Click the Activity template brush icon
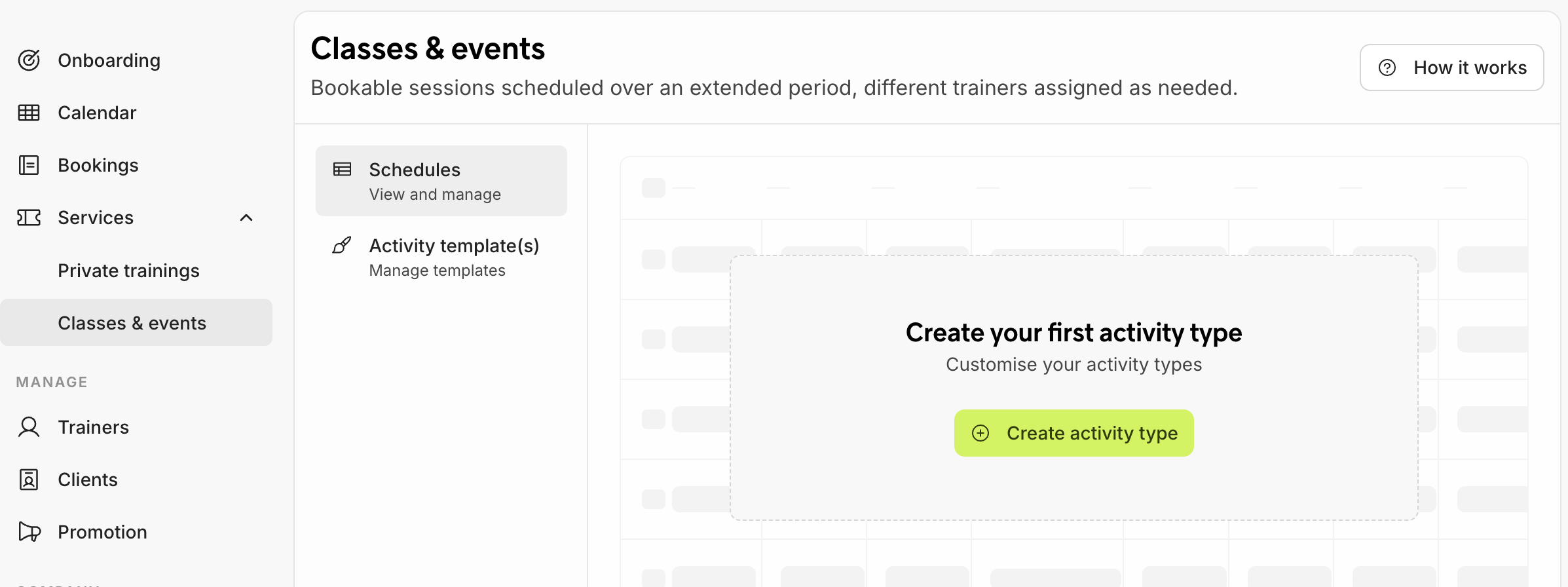This screenshot has width=1568, height=587. (342, 246)
